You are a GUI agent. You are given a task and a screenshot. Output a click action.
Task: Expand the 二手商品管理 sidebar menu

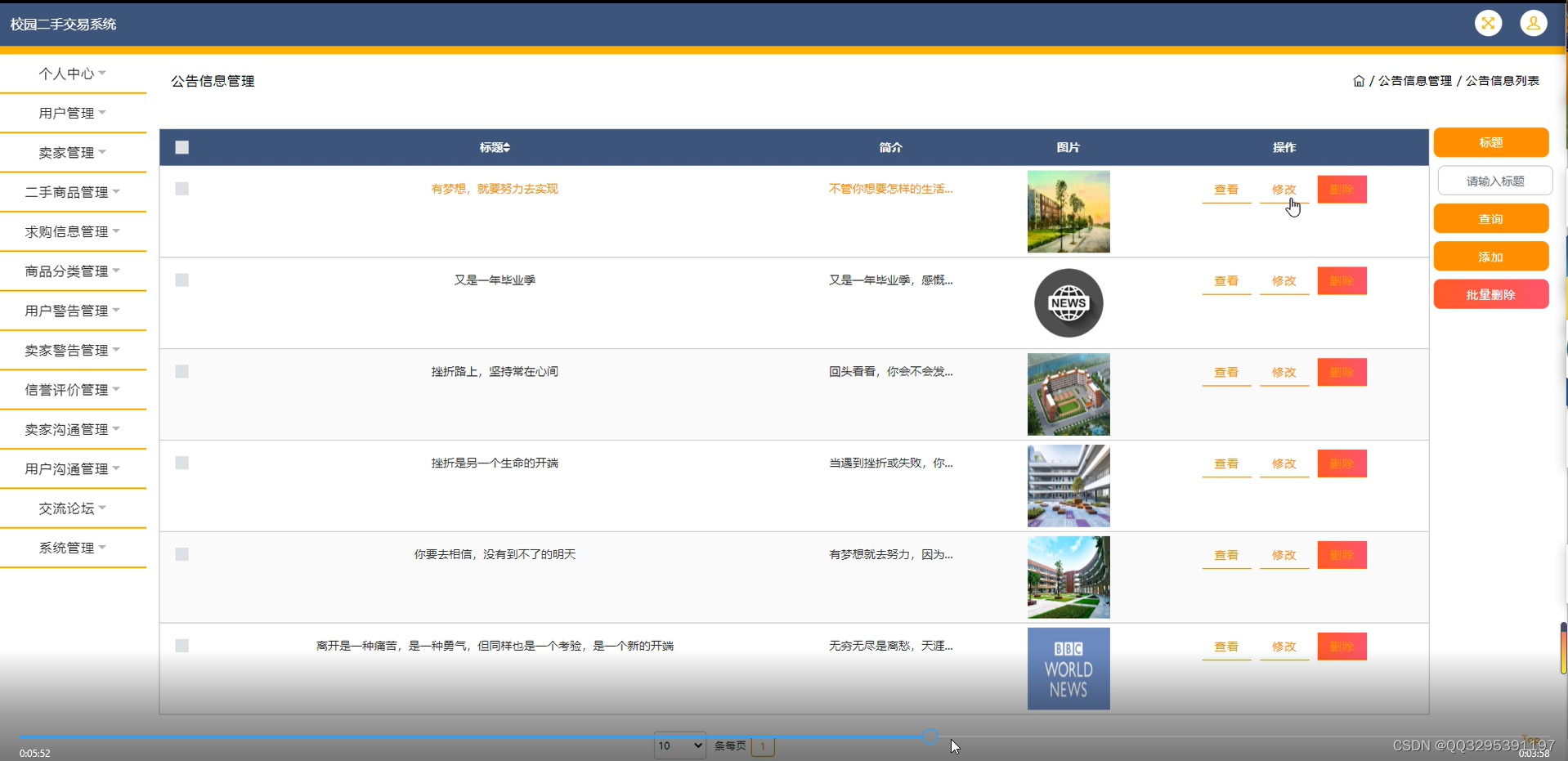point(73,192)
